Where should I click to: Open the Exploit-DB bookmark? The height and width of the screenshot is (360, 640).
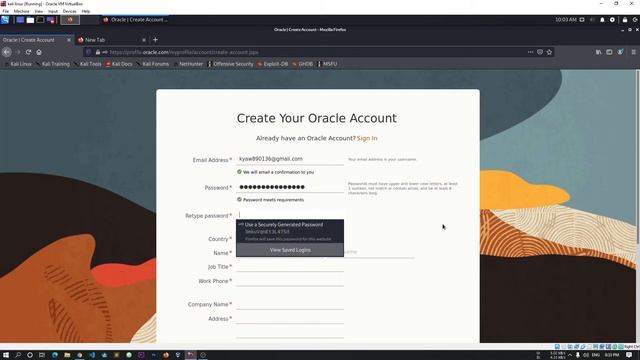273,64
